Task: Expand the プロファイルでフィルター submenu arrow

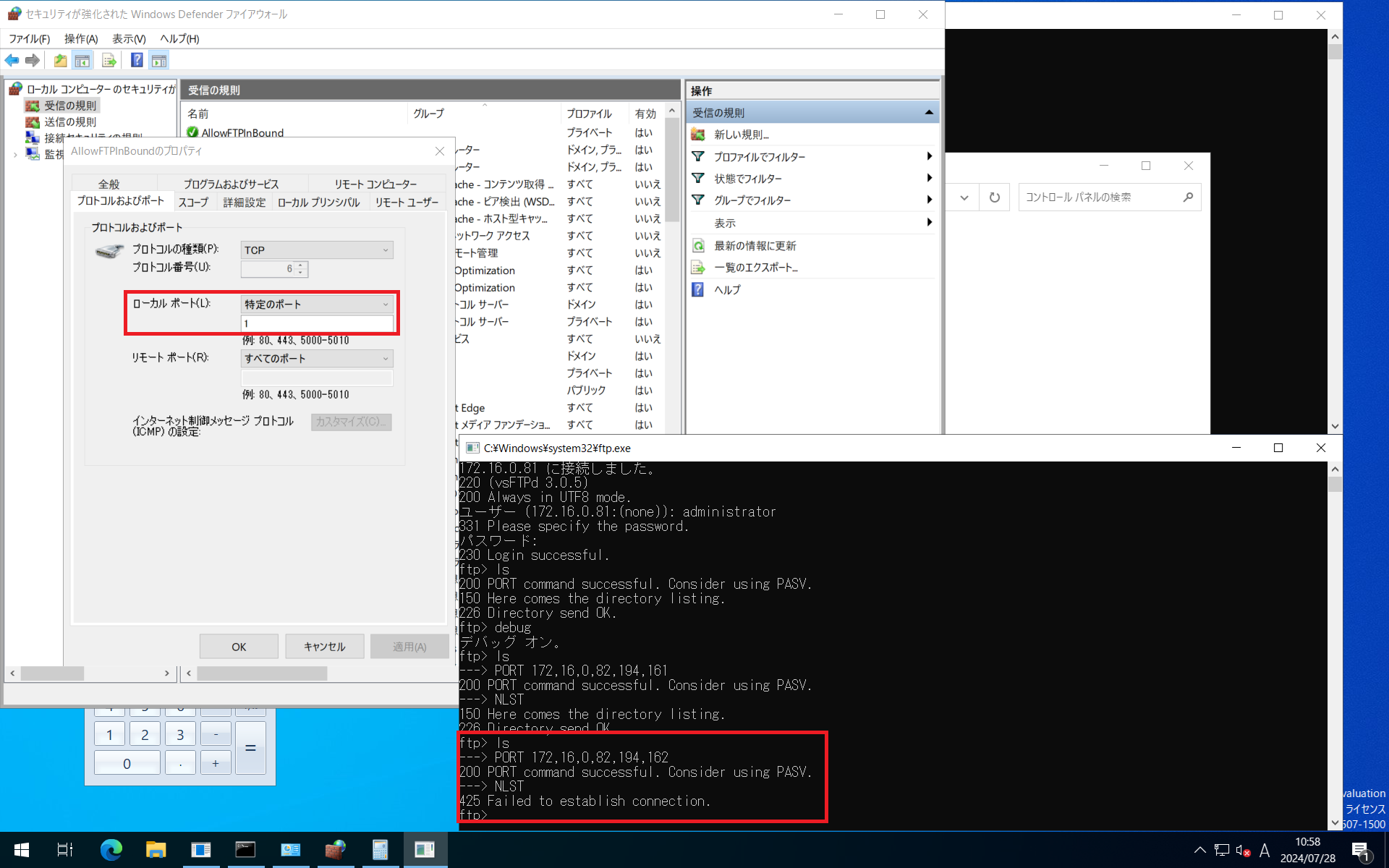Action: pos(929,157)
